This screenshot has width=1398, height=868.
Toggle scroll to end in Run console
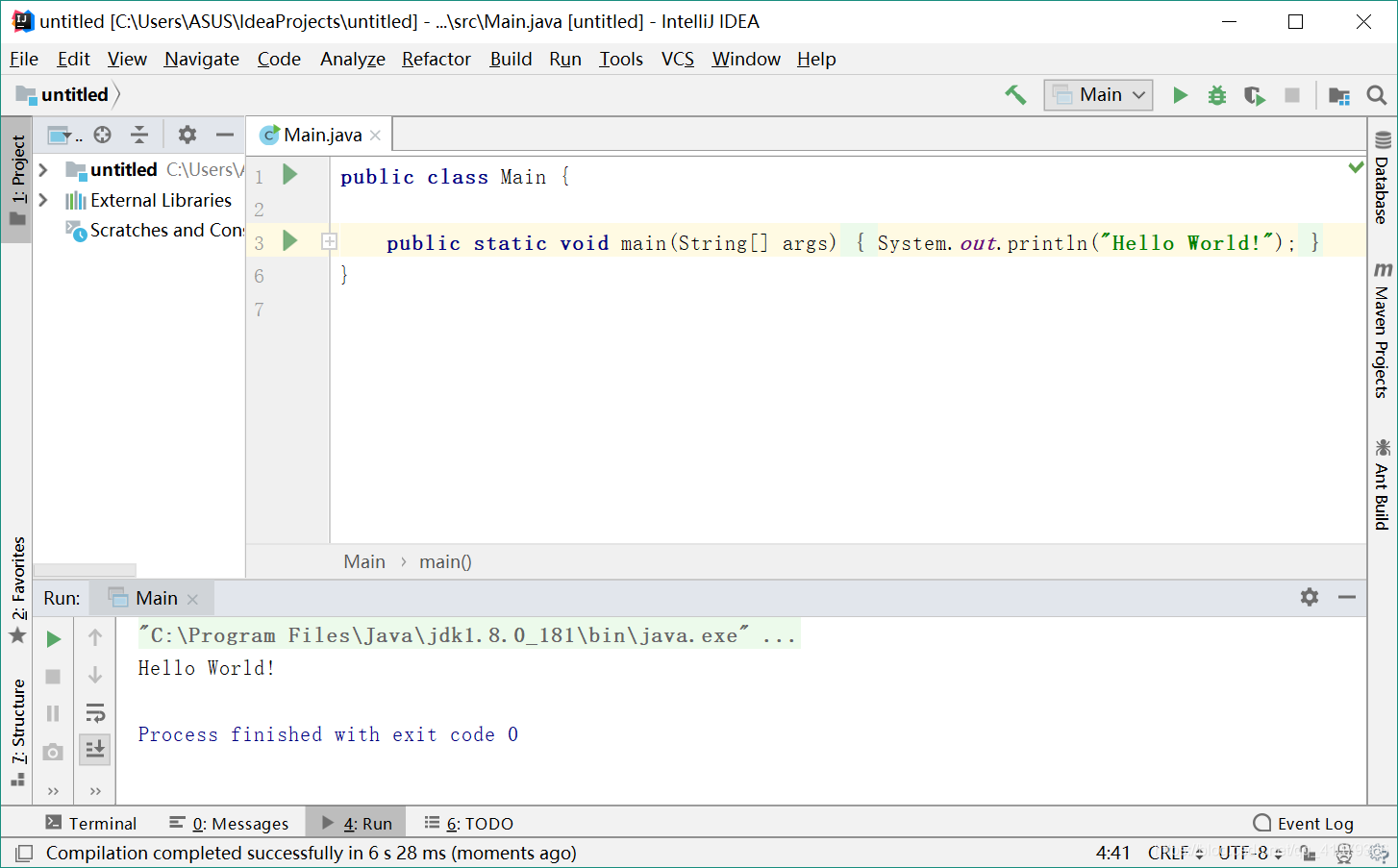[x=95, y=749]
